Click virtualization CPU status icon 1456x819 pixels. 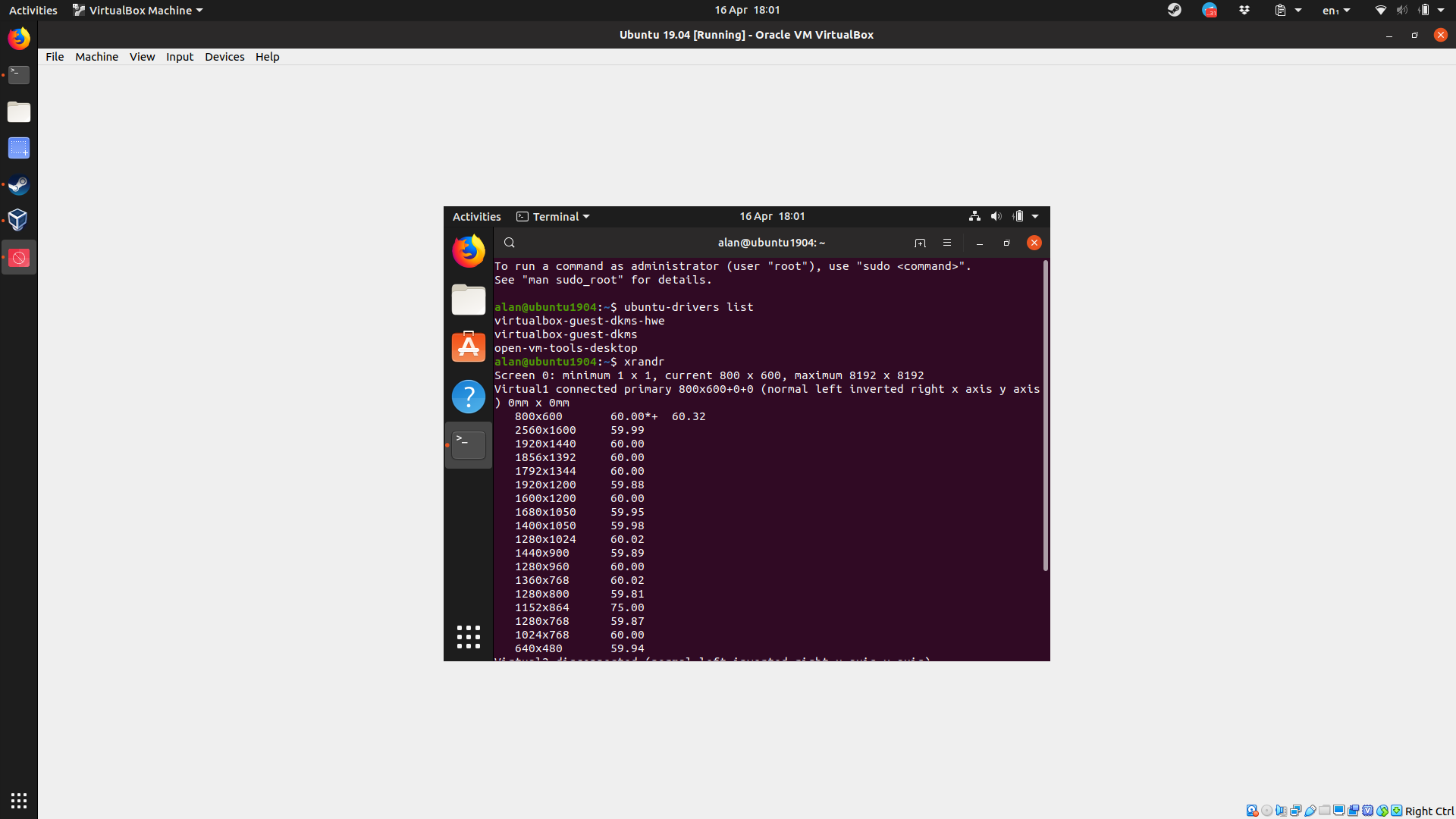coord(1367,811)
